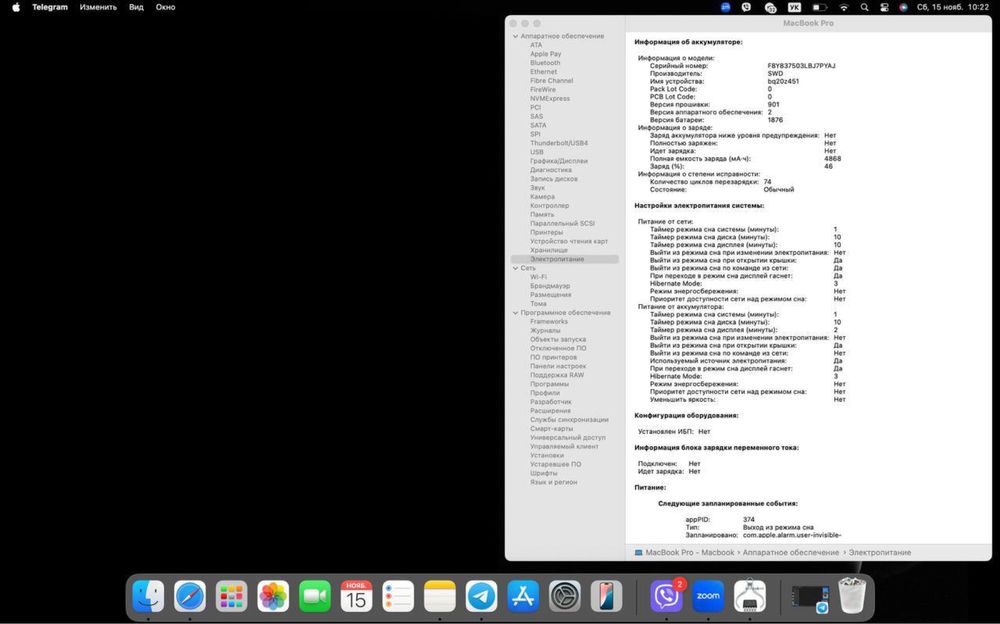Open the Telegram application menu
The image size is (1000, 624).
50,7
